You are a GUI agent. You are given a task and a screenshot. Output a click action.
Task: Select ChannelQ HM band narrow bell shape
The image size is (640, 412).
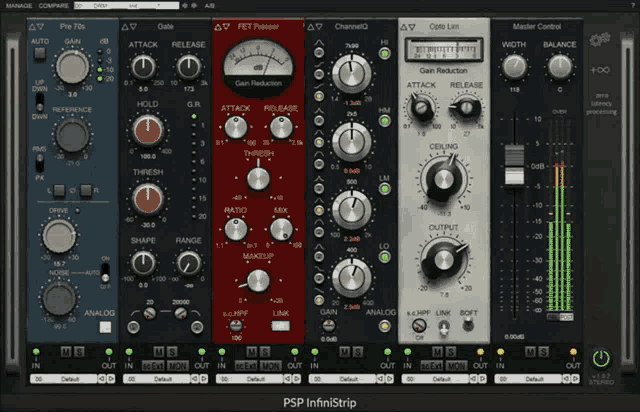(x=319, y=120)
